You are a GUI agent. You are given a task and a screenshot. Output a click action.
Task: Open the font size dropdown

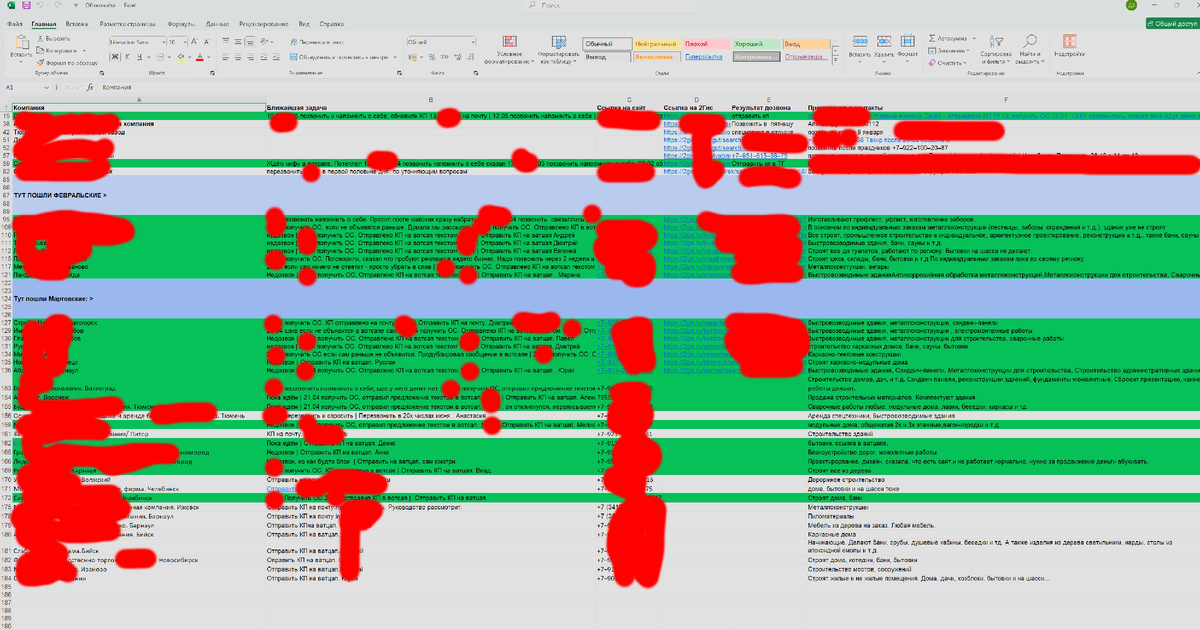(183, 41)
